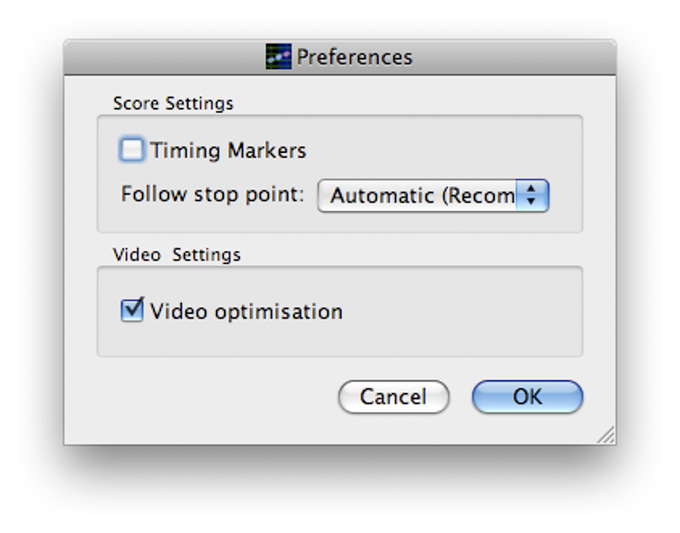Click the blue up-down arrows of popup menu
The image size is (680, 533).
click(x=532, y=196)
